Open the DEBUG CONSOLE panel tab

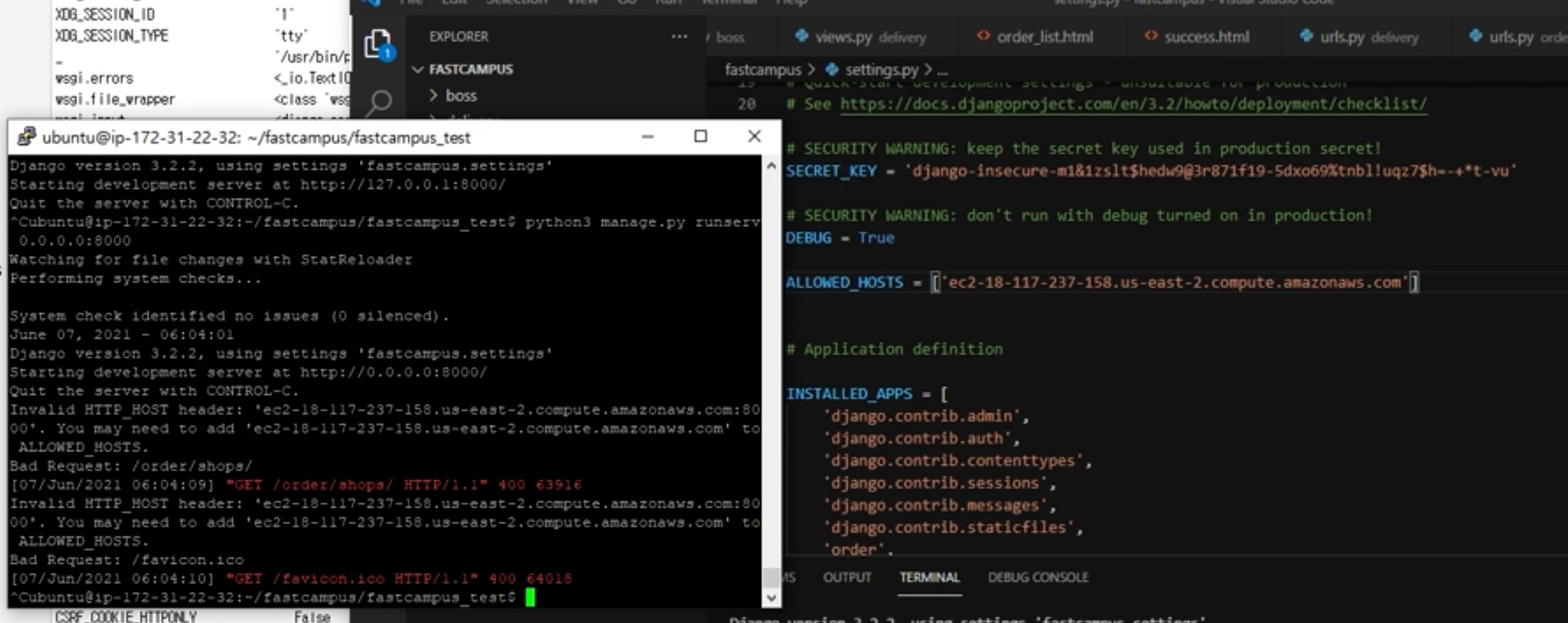coord(1039,577)
